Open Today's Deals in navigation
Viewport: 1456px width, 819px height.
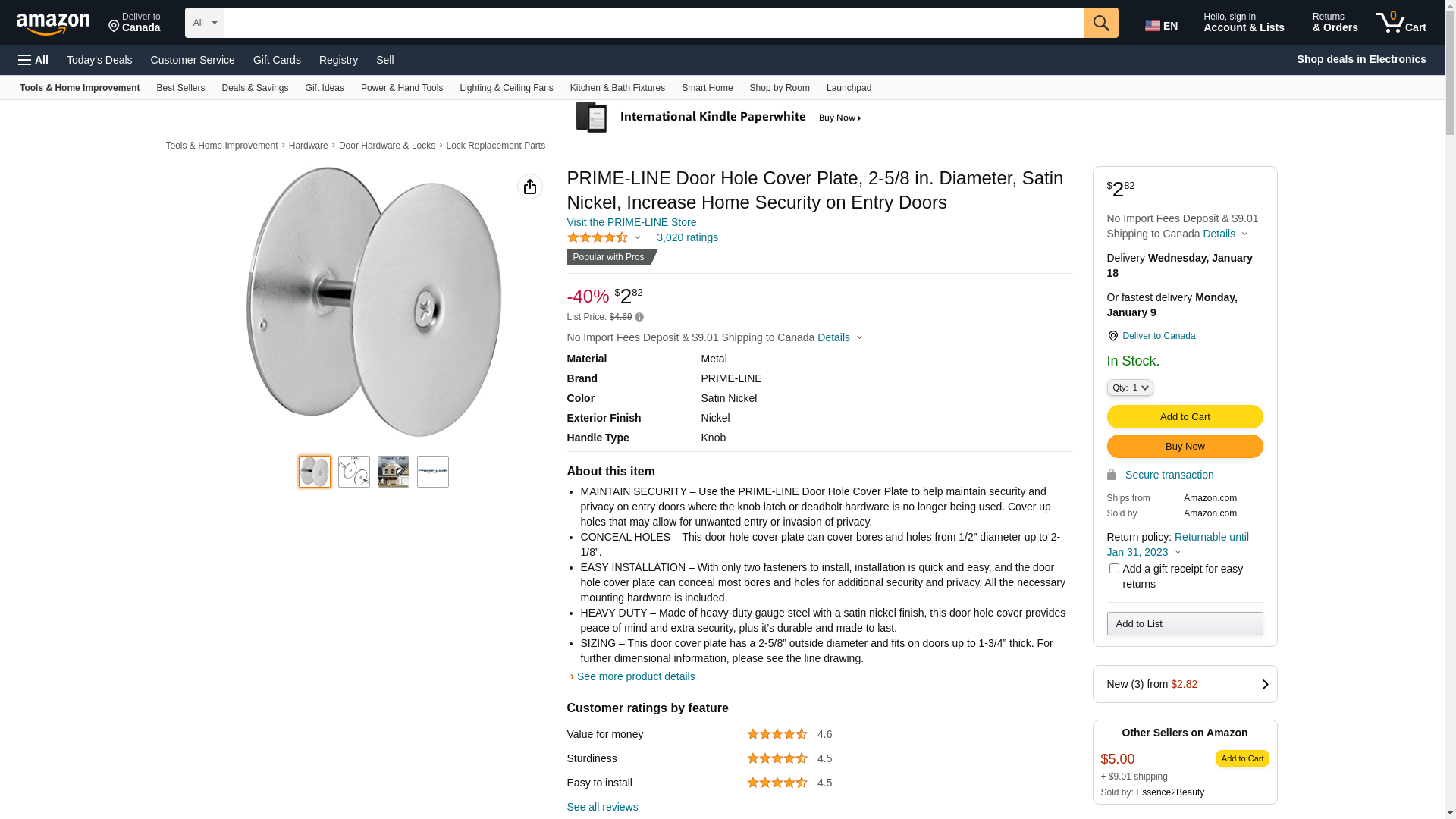click(99, 60)
